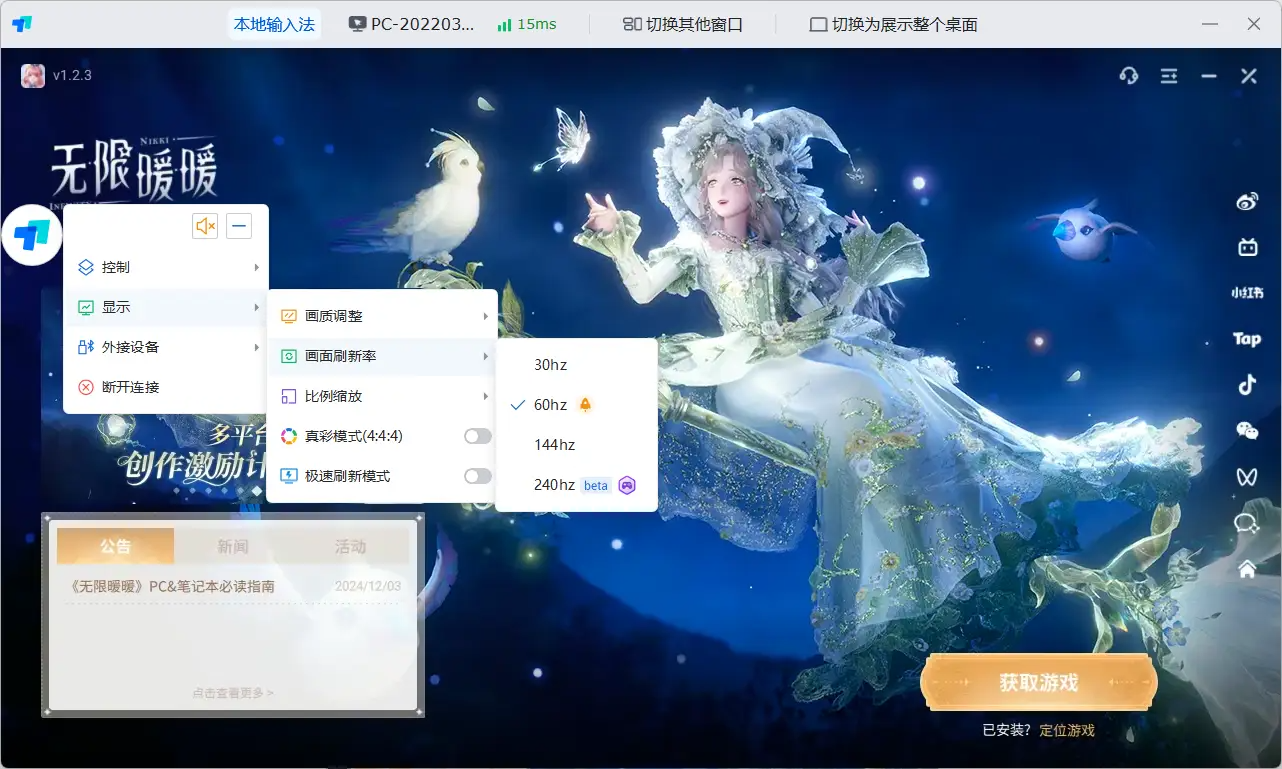1282x769 pixels.
Task: Expand the 外接设备 submenu arrow
Action: [x=257, y=347]
